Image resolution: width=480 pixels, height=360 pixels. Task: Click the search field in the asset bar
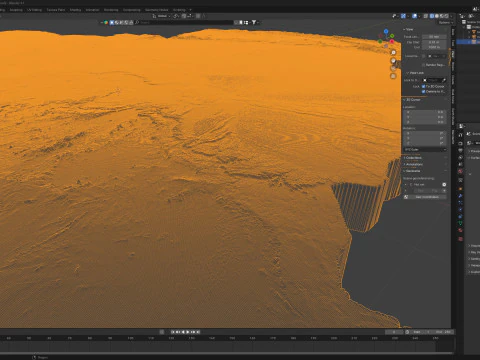pyautogui.click(x=185, y=22)
